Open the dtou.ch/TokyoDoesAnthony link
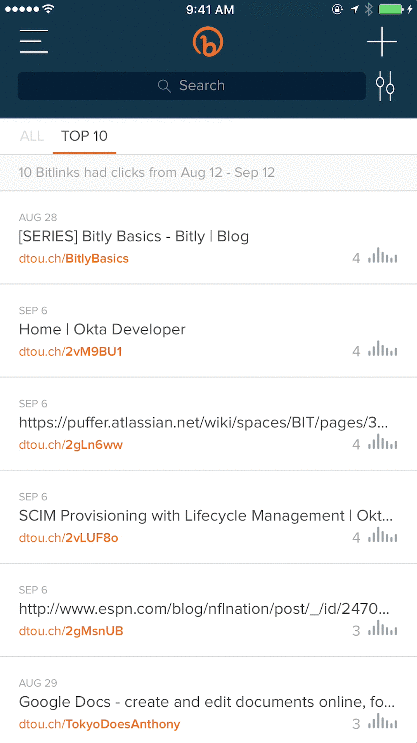This screenshot has height=743, width=417. pos(100,724)
